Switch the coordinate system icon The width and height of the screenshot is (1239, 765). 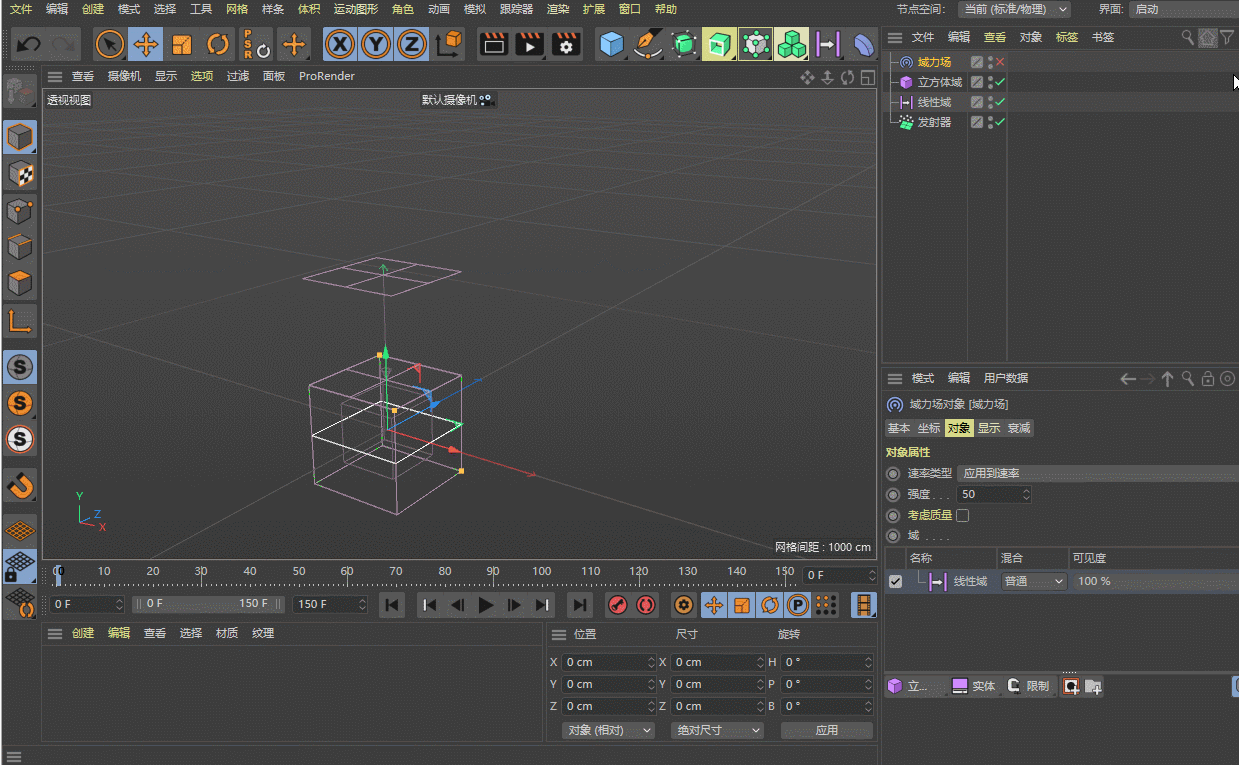point(450,45)
